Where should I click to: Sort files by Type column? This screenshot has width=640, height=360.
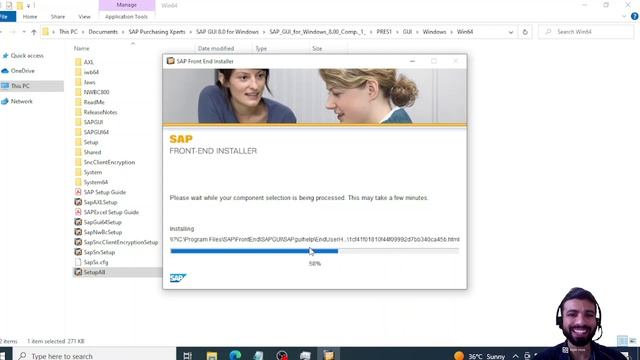click(x=261, y=49)
